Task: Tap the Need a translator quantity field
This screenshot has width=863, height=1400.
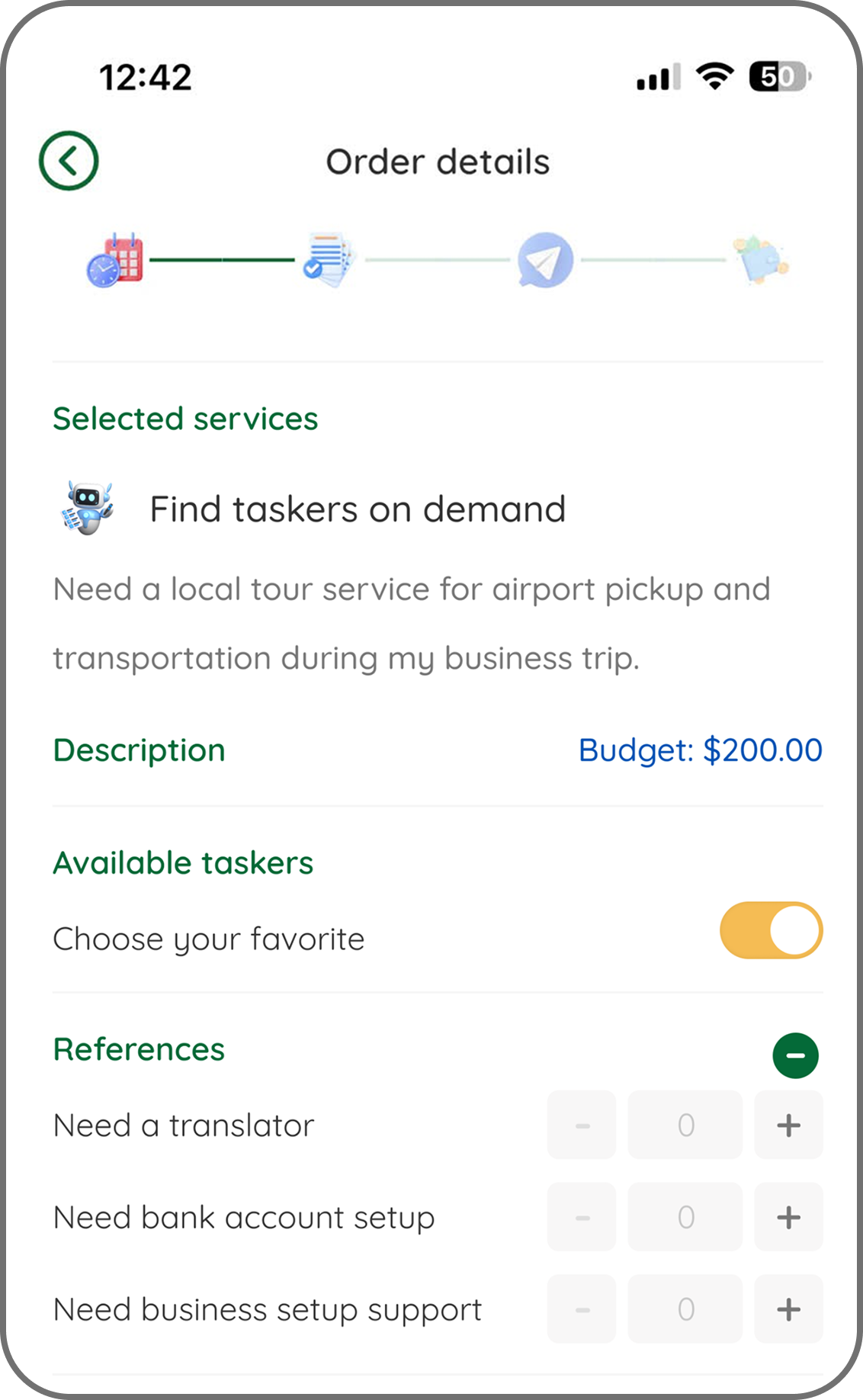Action: coord(685,1125)
